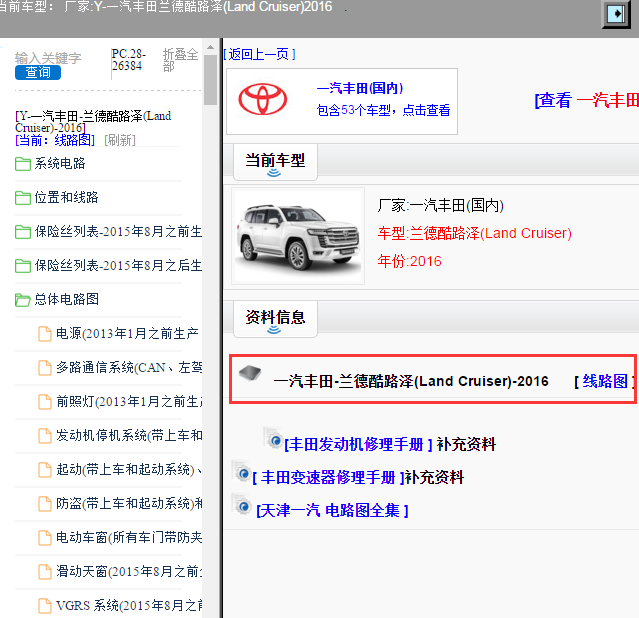639x618 pixels.
Task: Collapse the 总体电路图 open folder icon
Action: [23, 300]
